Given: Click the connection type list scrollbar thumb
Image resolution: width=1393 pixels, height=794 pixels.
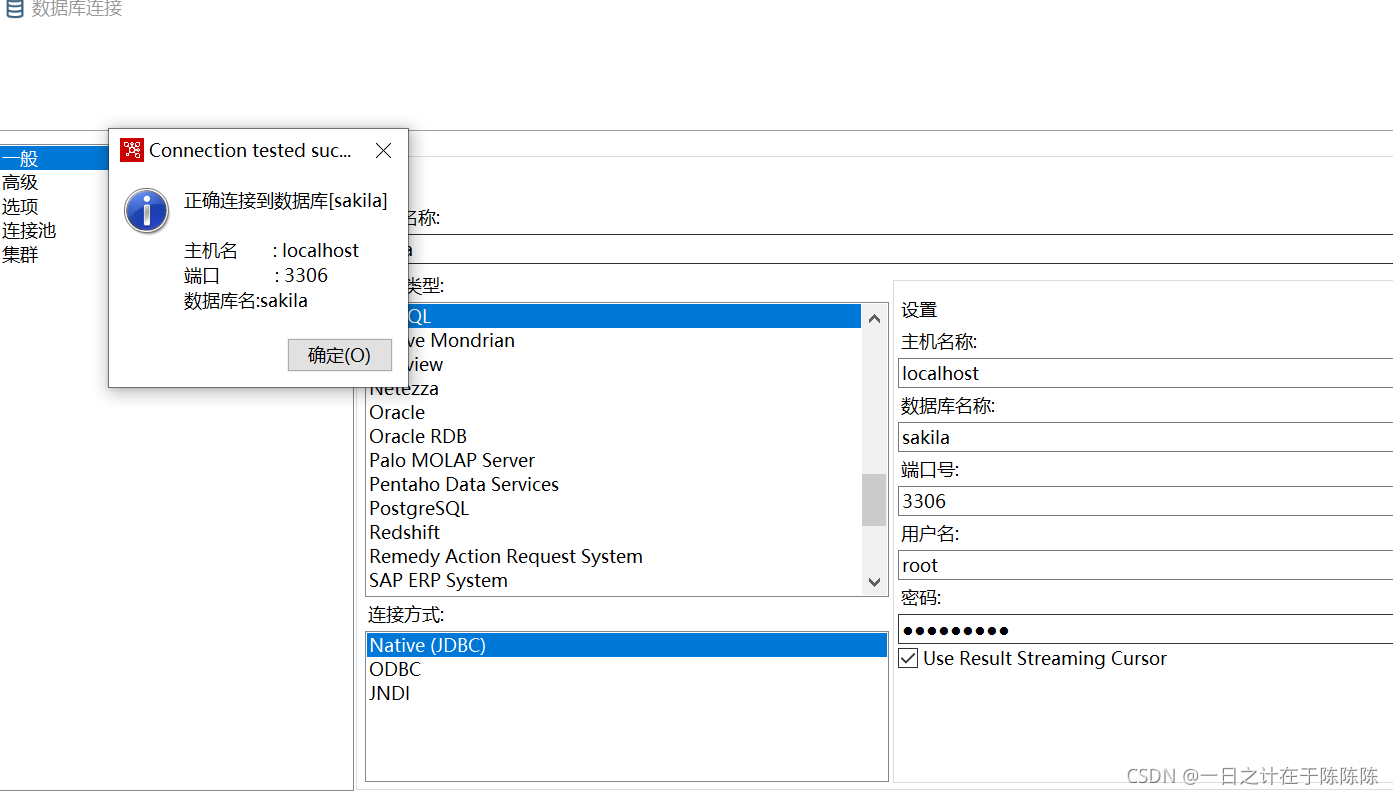Looking at the screenshot, I should (x=874, y=500).
